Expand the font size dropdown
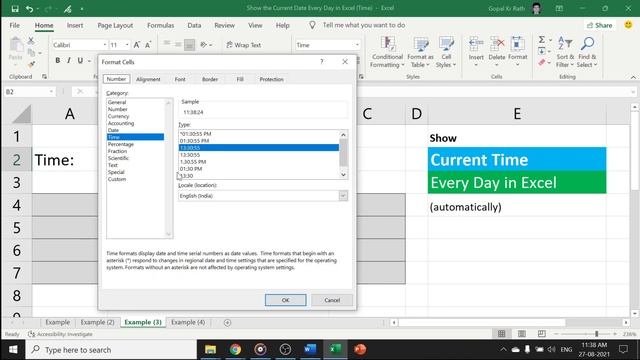Image resolution: width=640 pixels, height=360 pixels. tap(127, 45)
